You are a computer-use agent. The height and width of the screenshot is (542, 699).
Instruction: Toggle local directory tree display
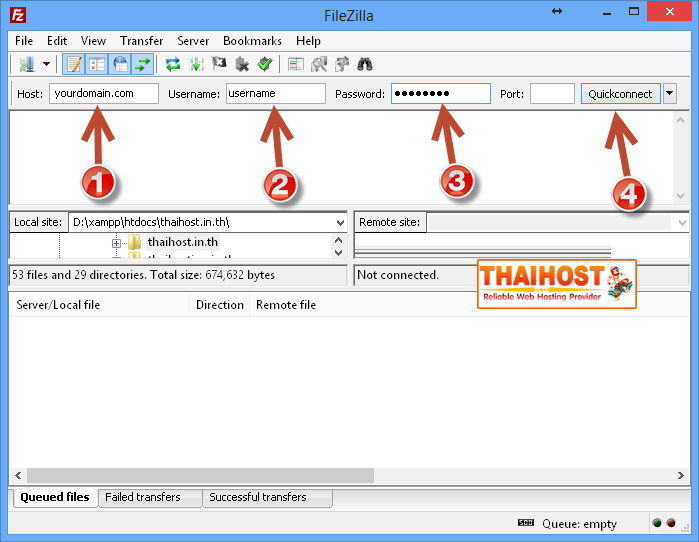pyautogui.click(x=96, y=64)
